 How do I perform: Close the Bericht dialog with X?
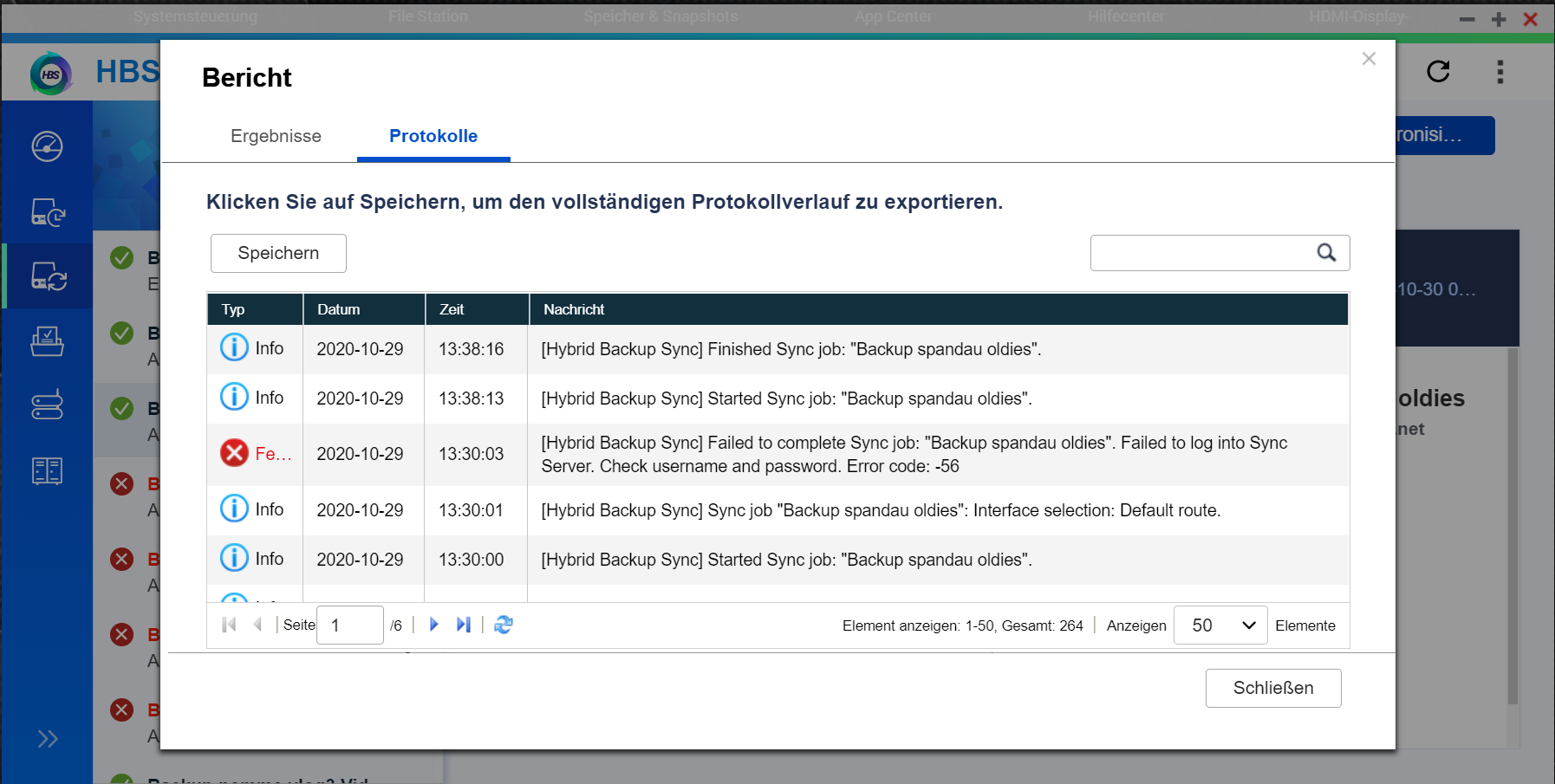[1369, 59]
